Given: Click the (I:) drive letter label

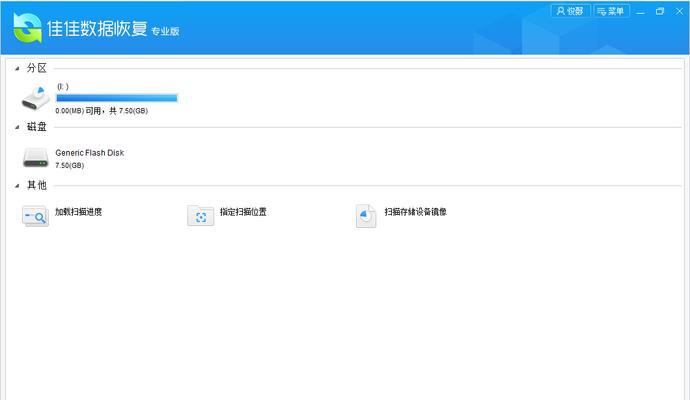Looking at the screenshot, I should click(x=62, y=86).
